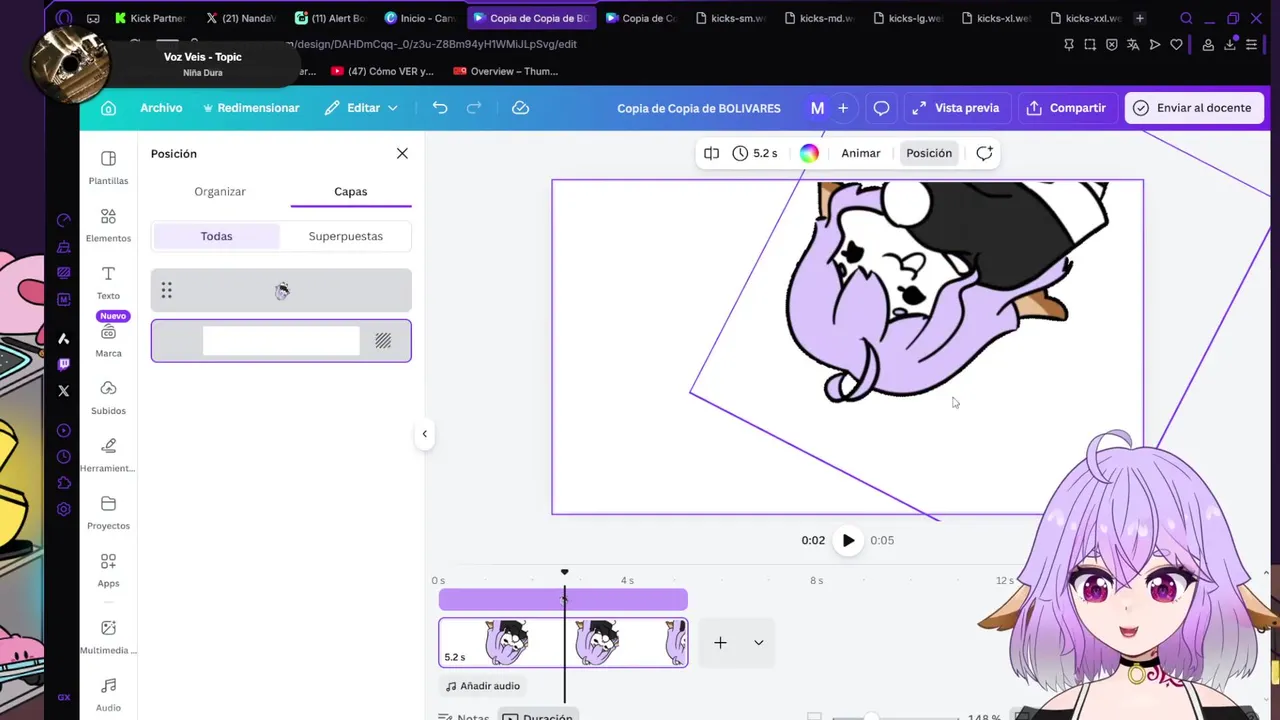
Task: Play the video timeline
Action: click(848, 540)
